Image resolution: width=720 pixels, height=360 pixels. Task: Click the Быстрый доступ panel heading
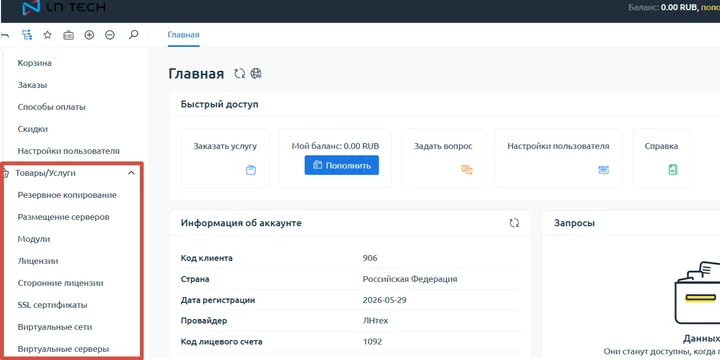219,104
